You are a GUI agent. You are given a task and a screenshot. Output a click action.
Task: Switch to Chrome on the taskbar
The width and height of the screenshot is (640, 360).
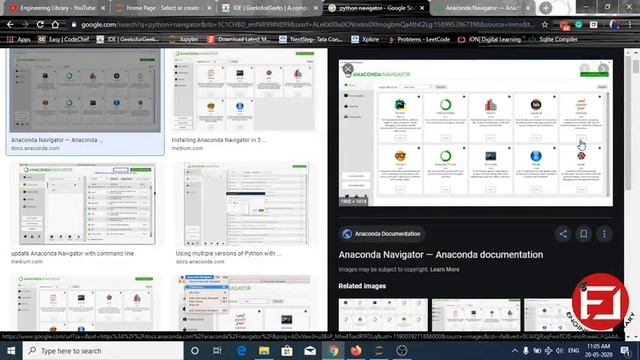coord(333,351)
